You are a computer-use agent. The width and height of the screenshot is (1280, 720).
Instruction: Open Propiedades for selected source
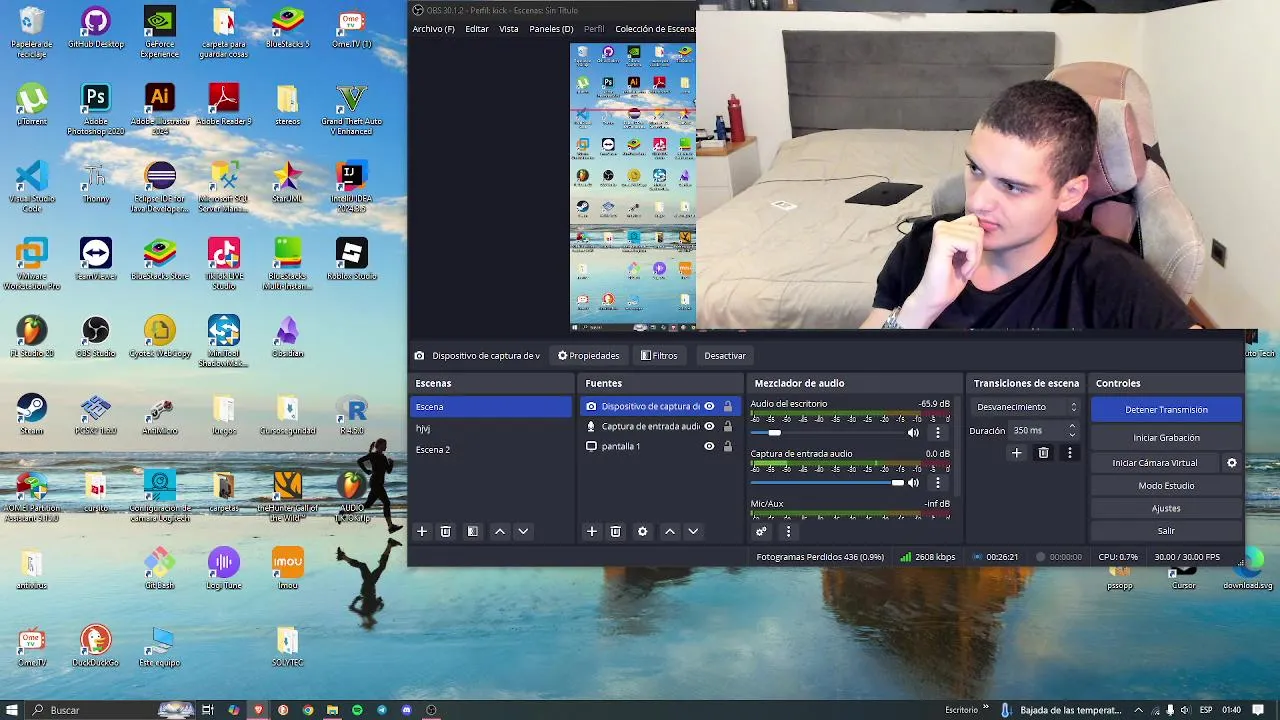point(589,356)
